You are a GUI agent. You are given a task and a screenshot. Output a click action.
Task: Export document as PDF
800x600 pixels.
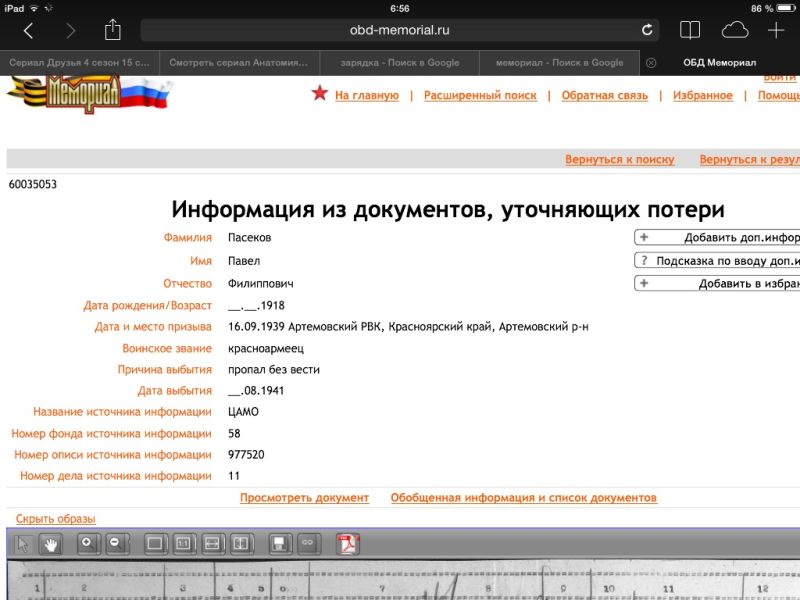(x=348, y=544)
